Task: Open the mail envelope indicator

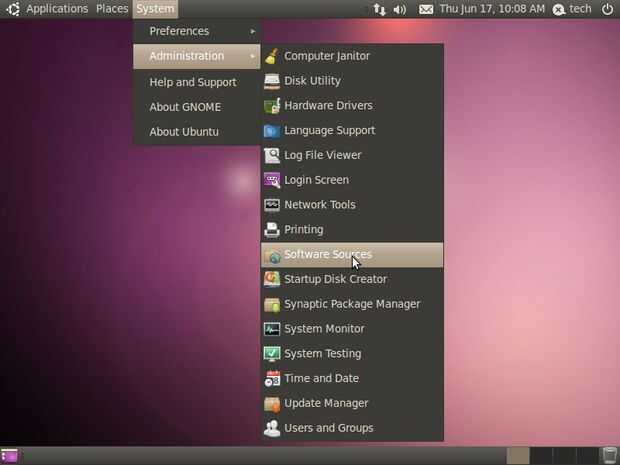Action: click(x=426, y=9)
